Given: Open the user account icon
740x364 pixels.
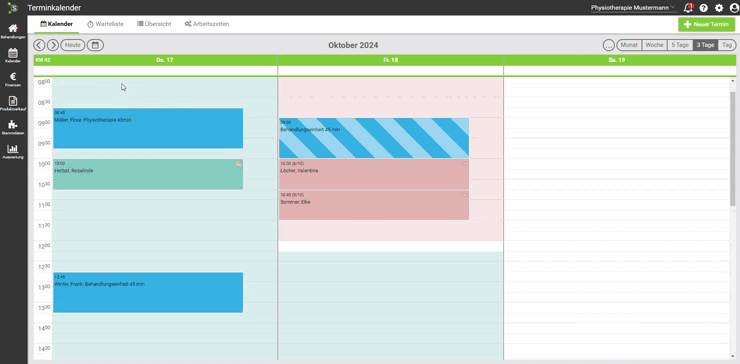Looking at the screenshot, I should tap(734, 8).
